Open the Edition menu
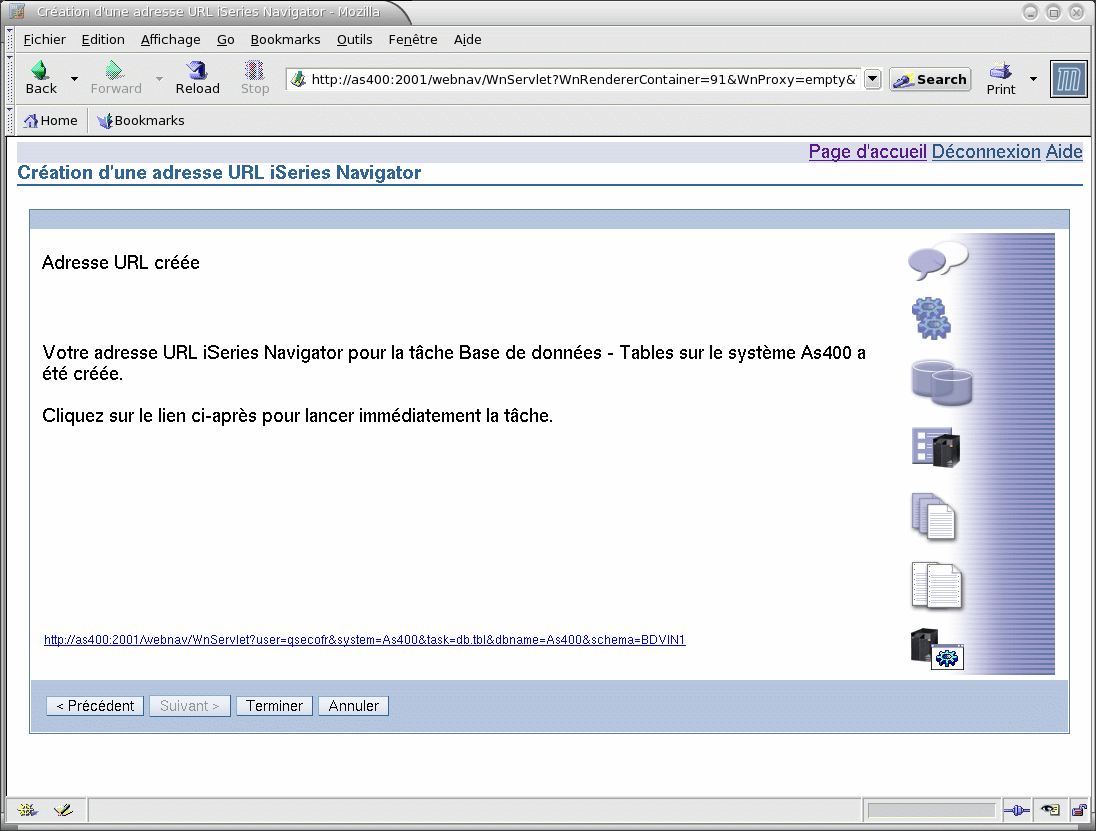The image size is (1096, 831). coord(103,40)
